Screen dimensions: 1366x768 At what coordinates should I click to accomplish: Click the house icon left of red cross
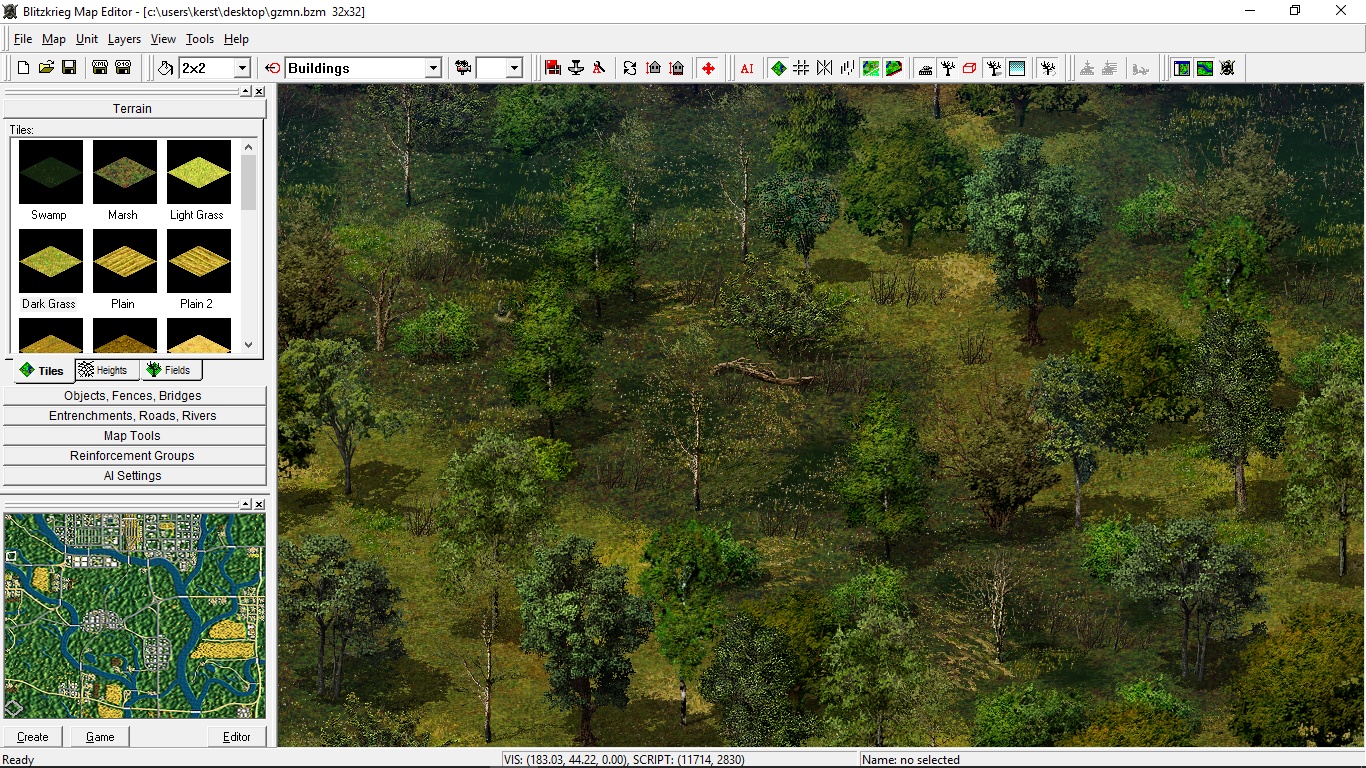click(677, 68)
